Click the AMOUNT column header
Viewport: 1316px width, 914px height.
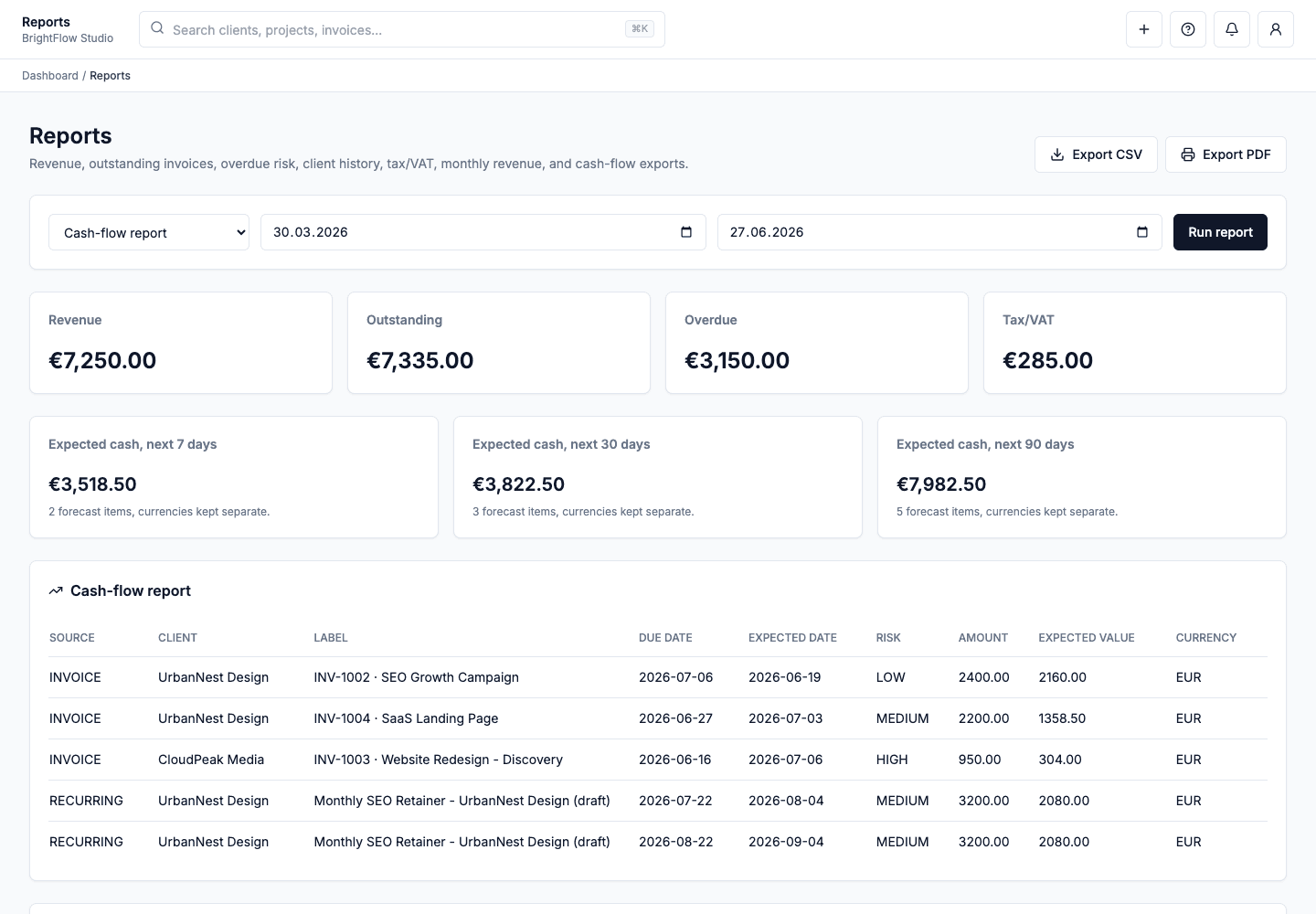point(983,638)
